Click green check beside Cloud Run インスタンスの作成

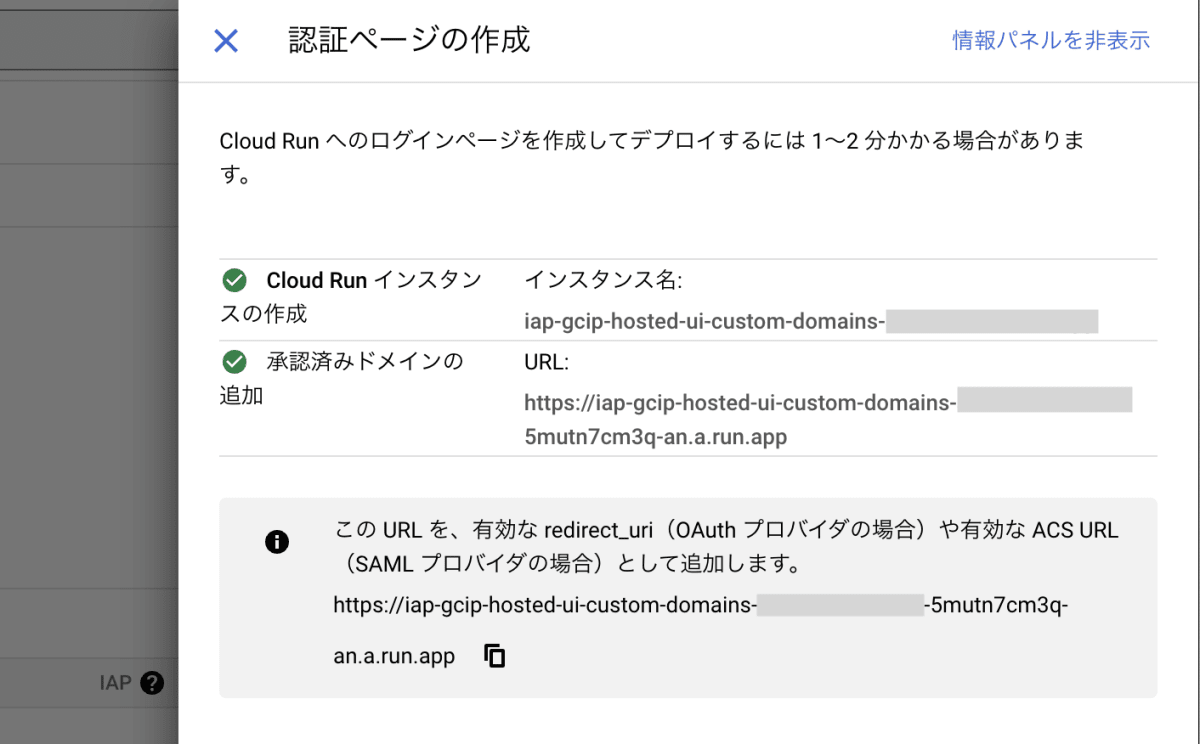[x=235, y=280]
